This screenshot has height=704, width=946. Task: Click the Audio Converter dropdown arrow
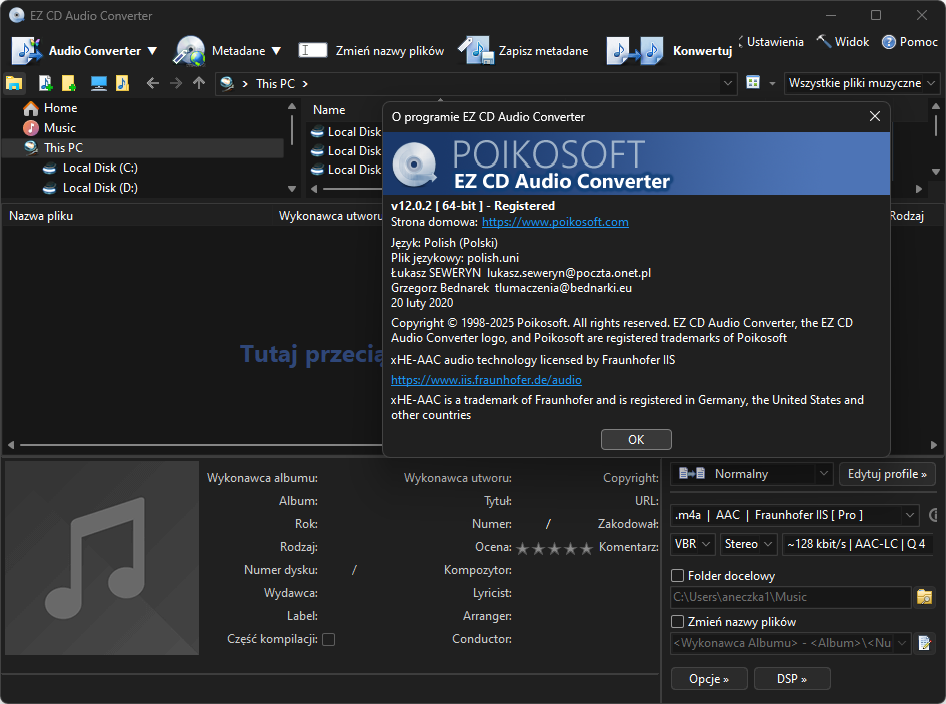[x=152, y=51]
